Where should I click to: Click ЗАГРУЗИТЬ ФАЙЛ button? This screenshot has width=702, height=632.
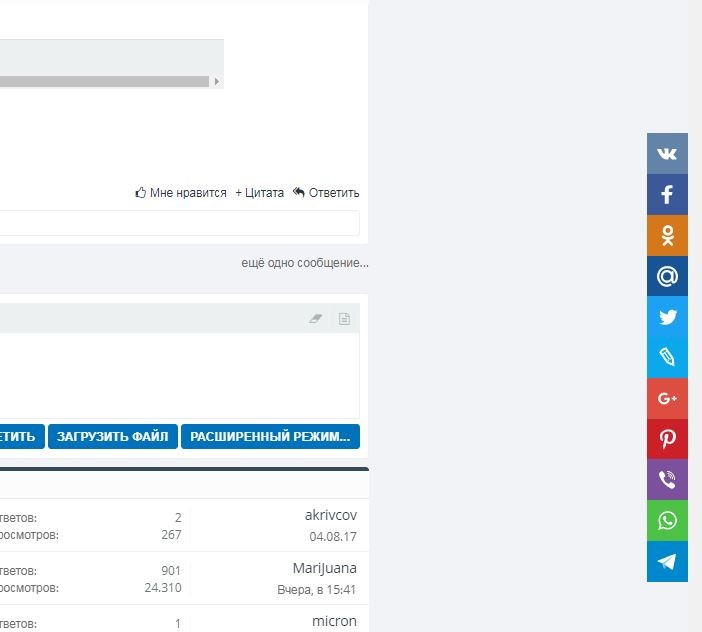(113, 436)
